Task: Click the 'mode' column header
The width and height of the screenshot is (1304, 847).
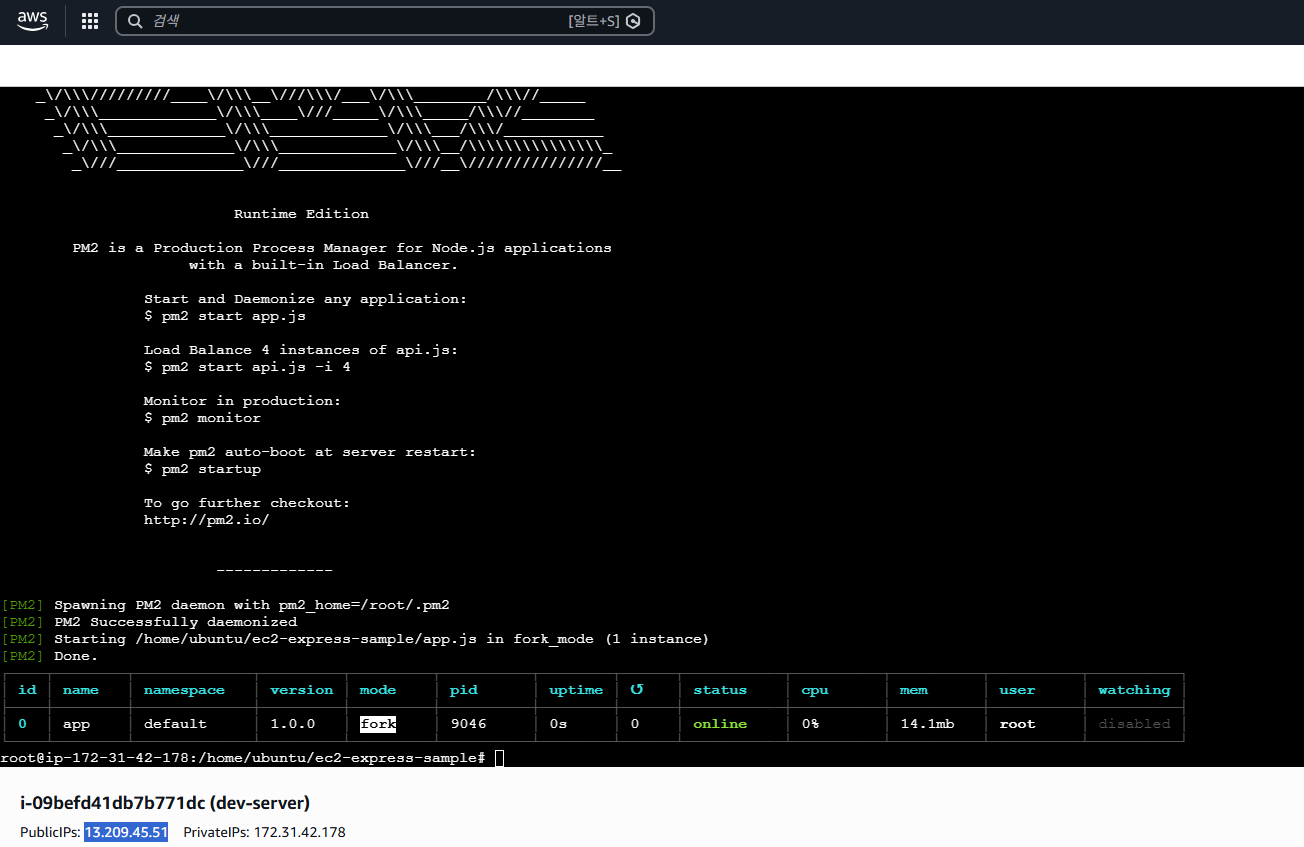Action: (378, 690)
